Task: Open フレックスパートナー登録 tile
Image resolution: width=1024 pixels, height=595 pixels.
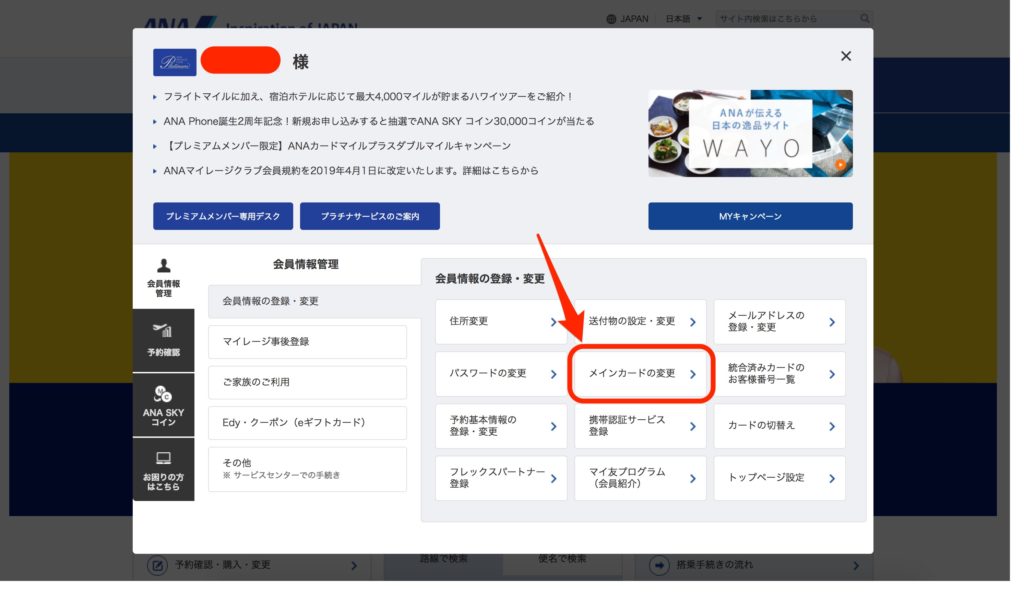Action: click(x=501, y=478)
